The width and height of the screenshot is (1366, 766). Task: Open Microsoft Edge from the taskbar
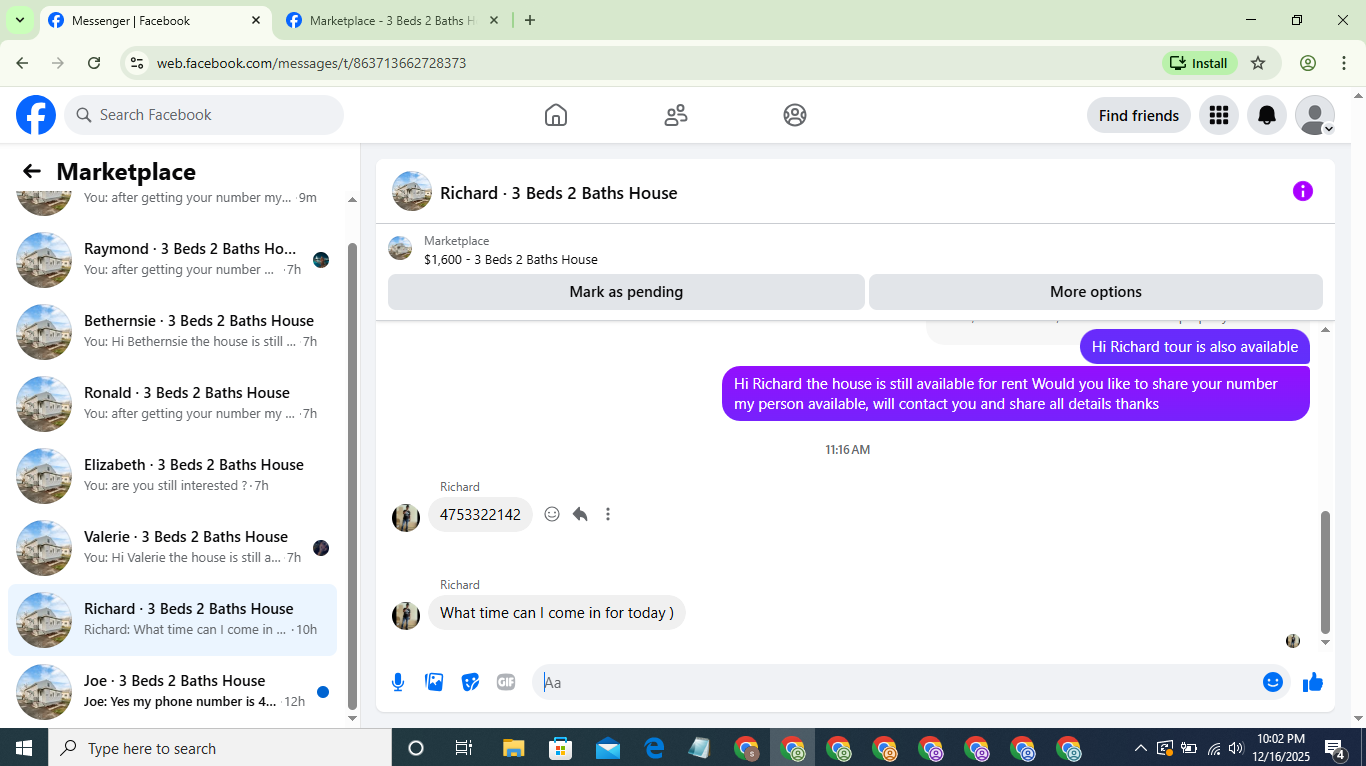coord(654,748)
